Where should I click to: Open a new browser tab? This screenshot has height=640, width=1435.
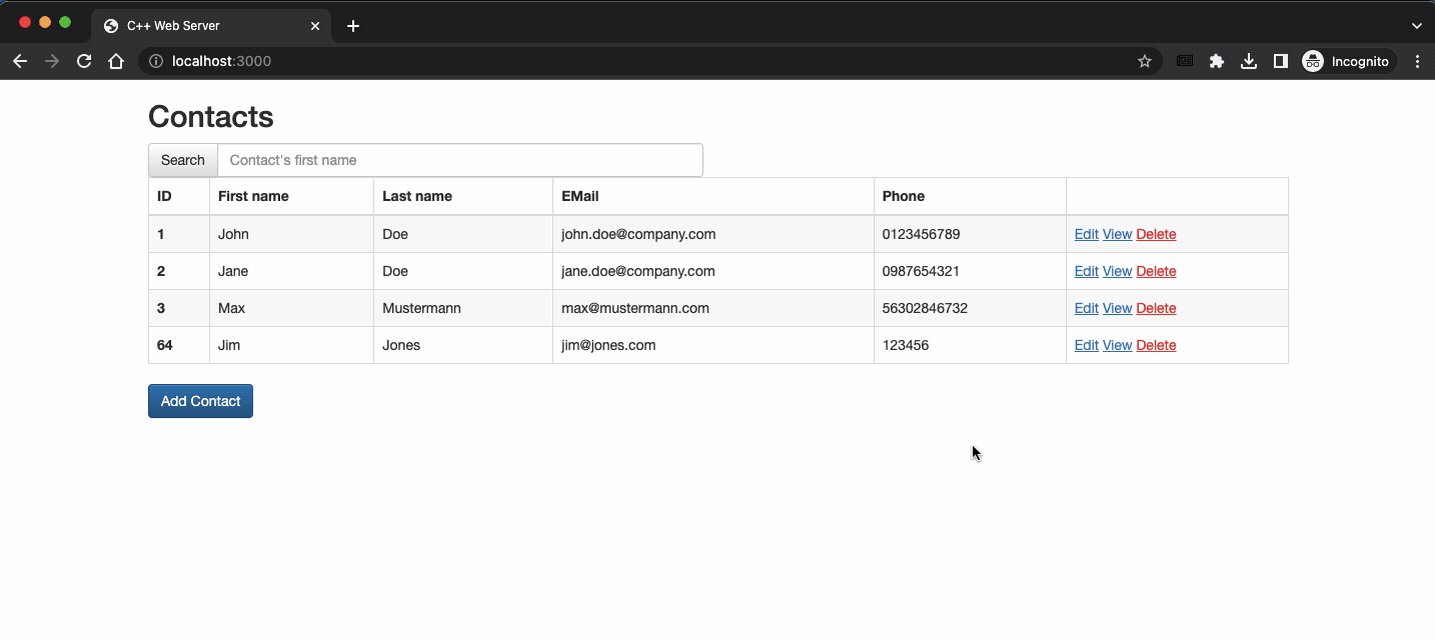(353, 26)
